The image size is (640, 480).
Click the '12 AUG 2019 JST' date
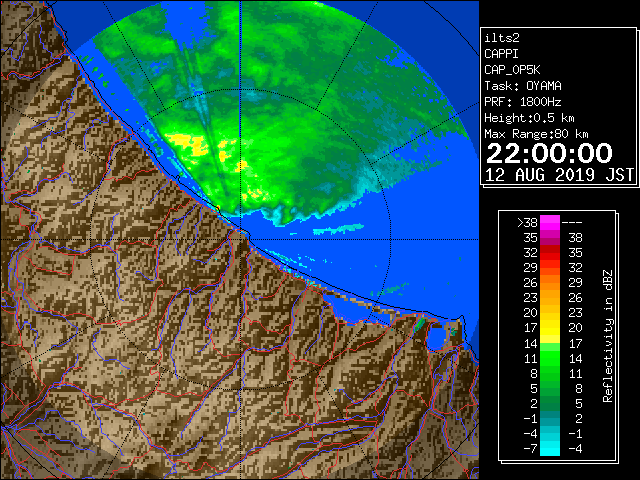point(559,175)
